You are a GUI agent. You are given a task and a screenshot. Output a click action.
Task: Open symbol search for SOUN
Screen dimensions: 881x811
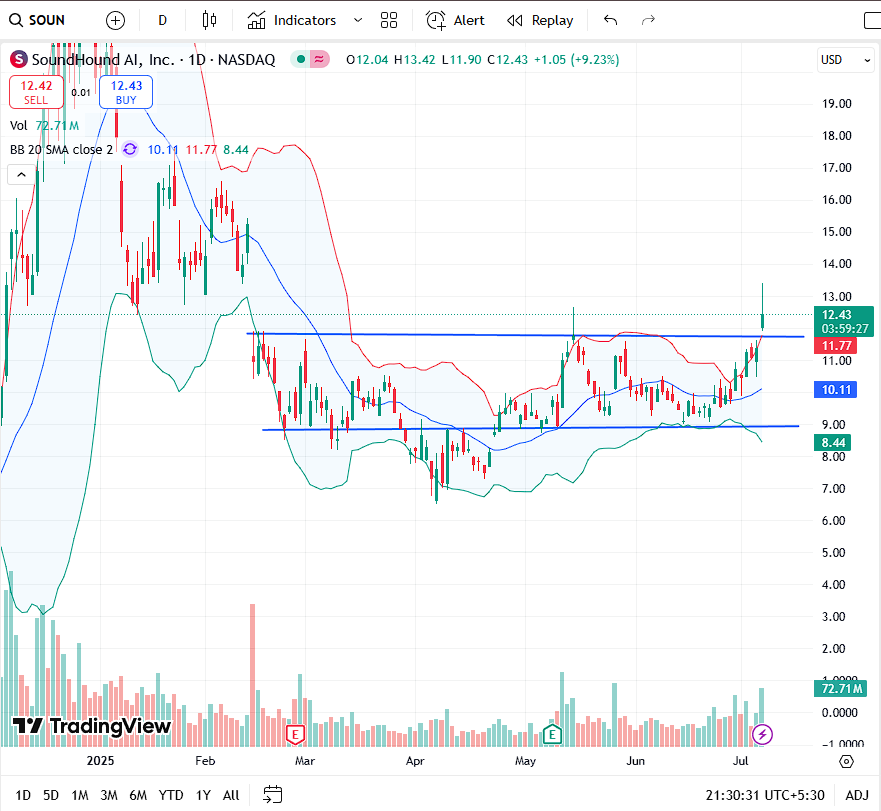point(37,20)
